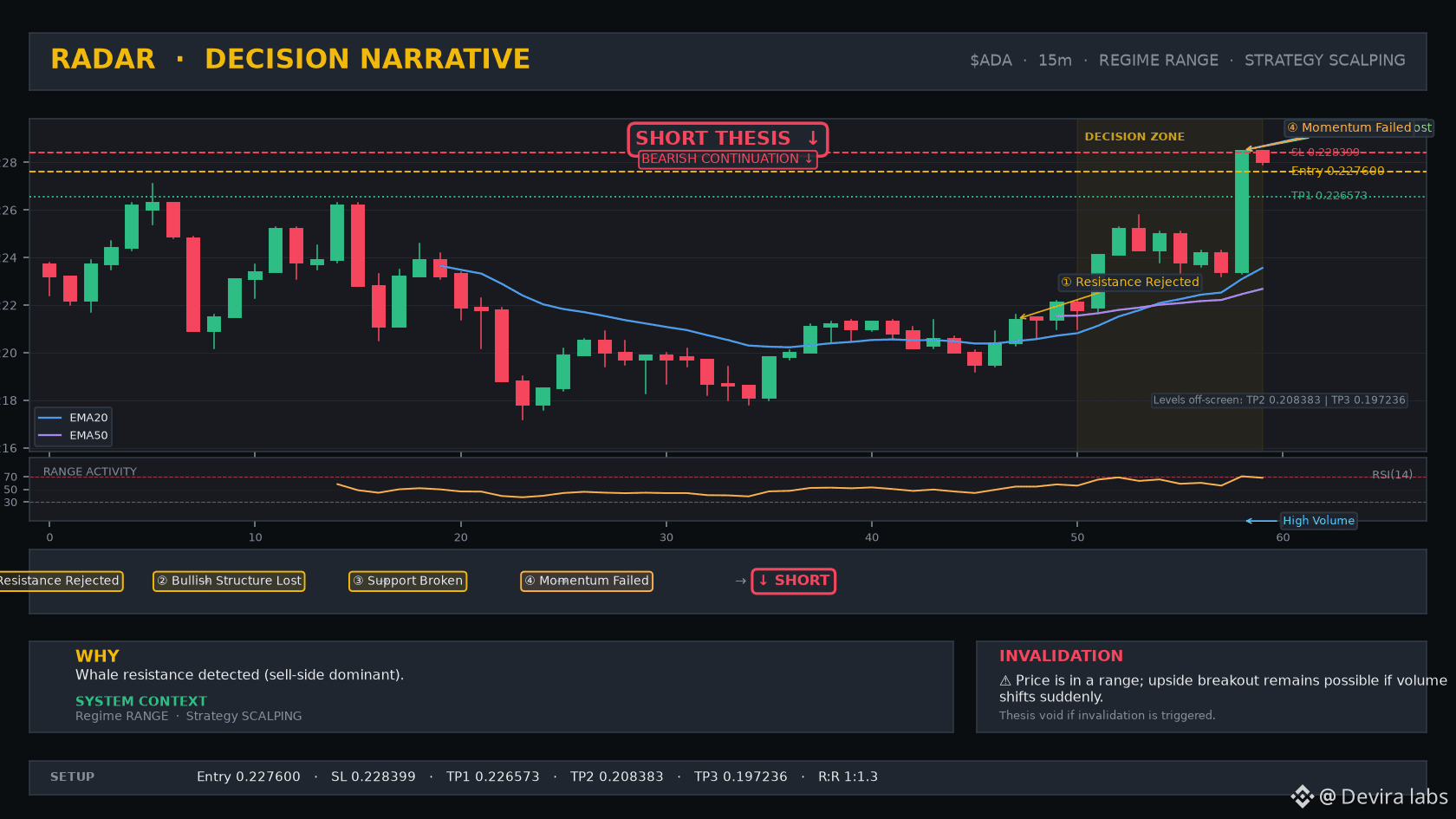Viewport: 1456px width, 819px height.
Task: Click TP2 0.208383 in the SETUP bar
Action: [617, 777]
